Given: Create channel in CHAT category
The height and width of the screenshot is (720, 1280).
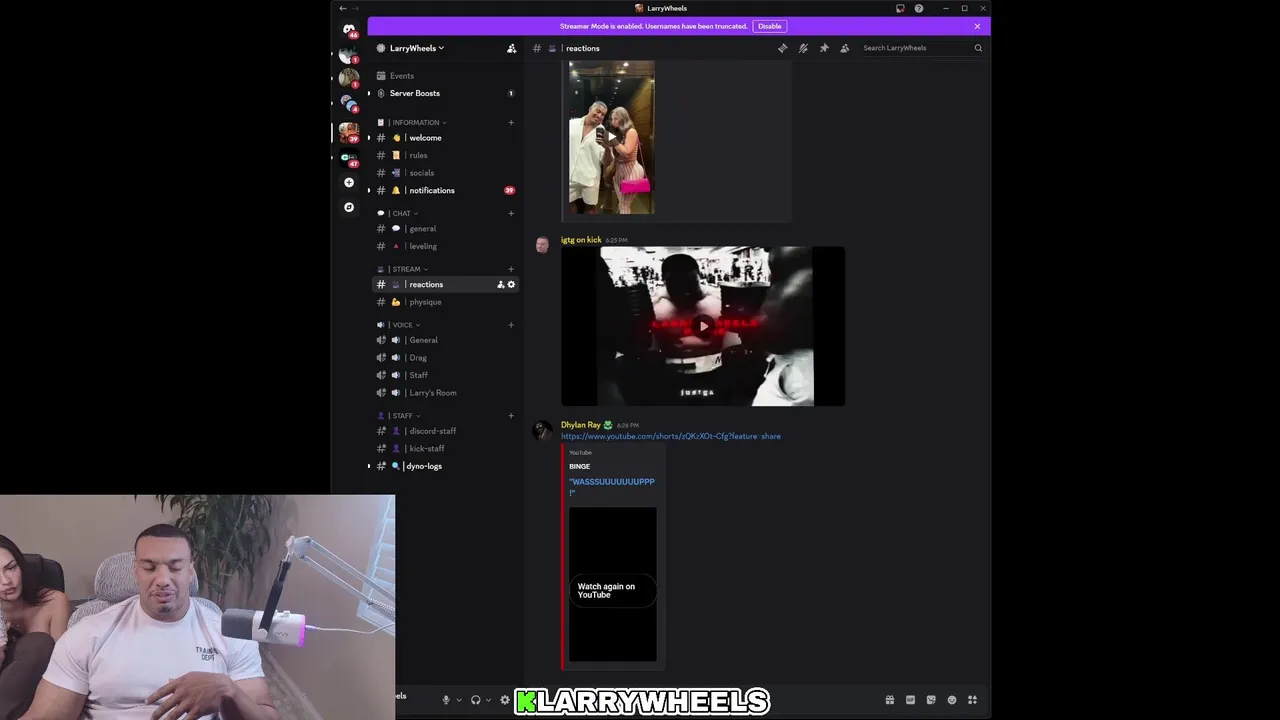Looking at the screenshot, I should pos(511,213).
